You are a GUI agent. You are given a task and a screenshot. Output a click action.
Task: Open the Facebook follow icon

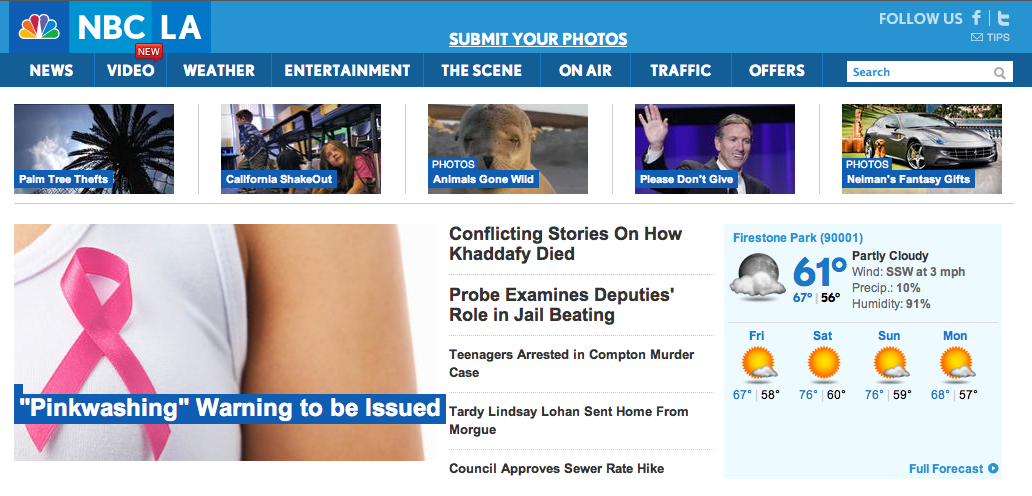point(977,18)
